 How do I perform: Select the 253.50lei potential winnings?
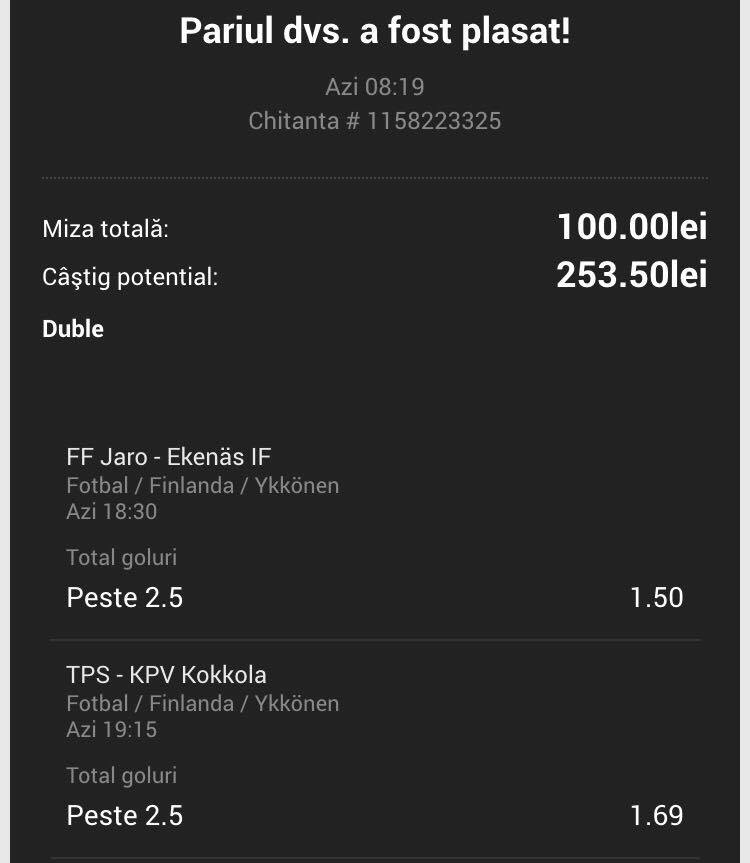click(x=632, y=274)
